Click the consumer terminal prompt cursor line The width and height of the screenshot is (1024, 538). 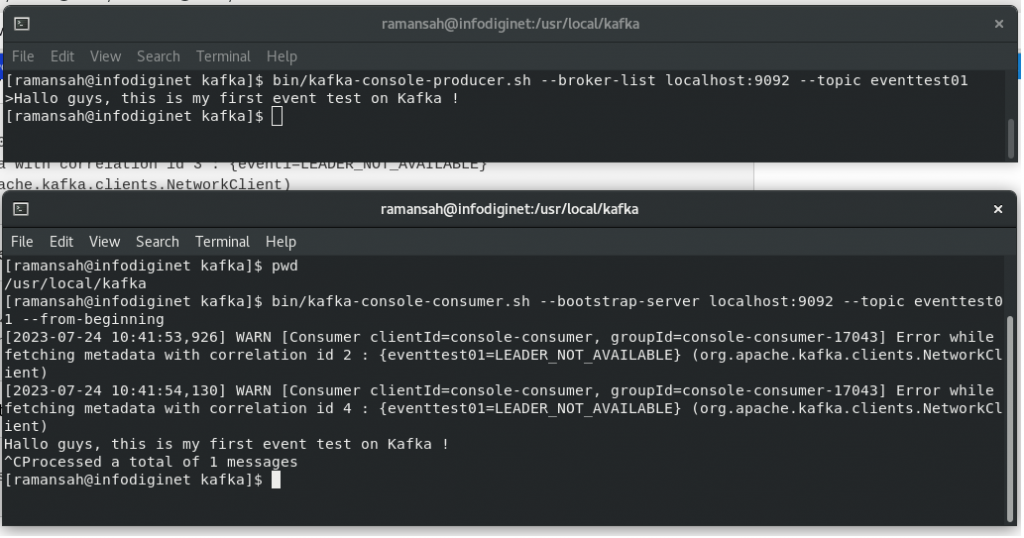(142, 480)
